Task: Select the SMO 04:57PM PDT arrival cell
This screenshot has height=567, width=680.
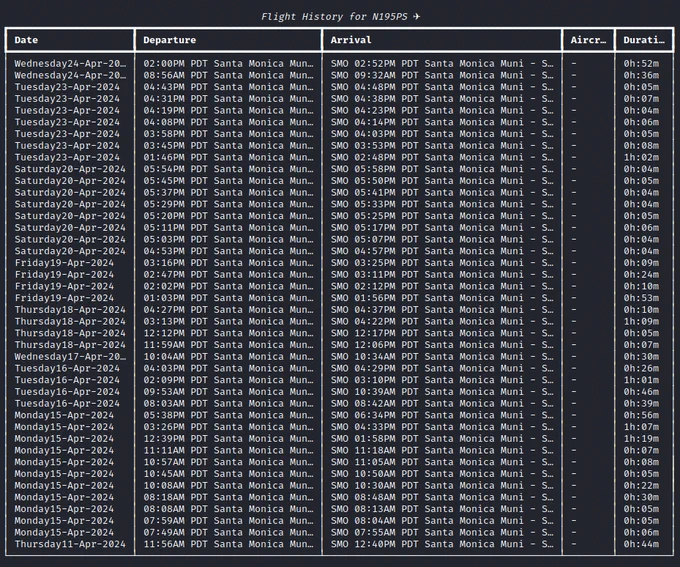Action: [x=442, y=251]
